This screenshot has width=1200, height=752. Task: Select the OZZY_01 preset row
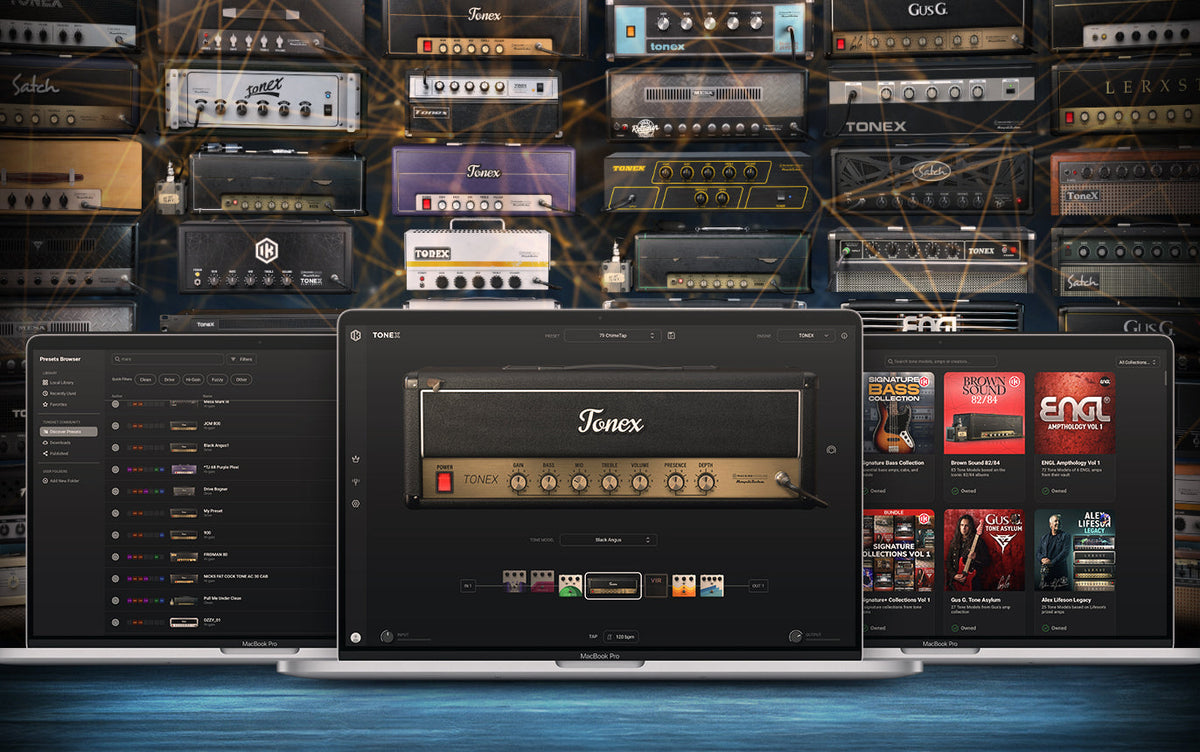(x=220, y=622)
